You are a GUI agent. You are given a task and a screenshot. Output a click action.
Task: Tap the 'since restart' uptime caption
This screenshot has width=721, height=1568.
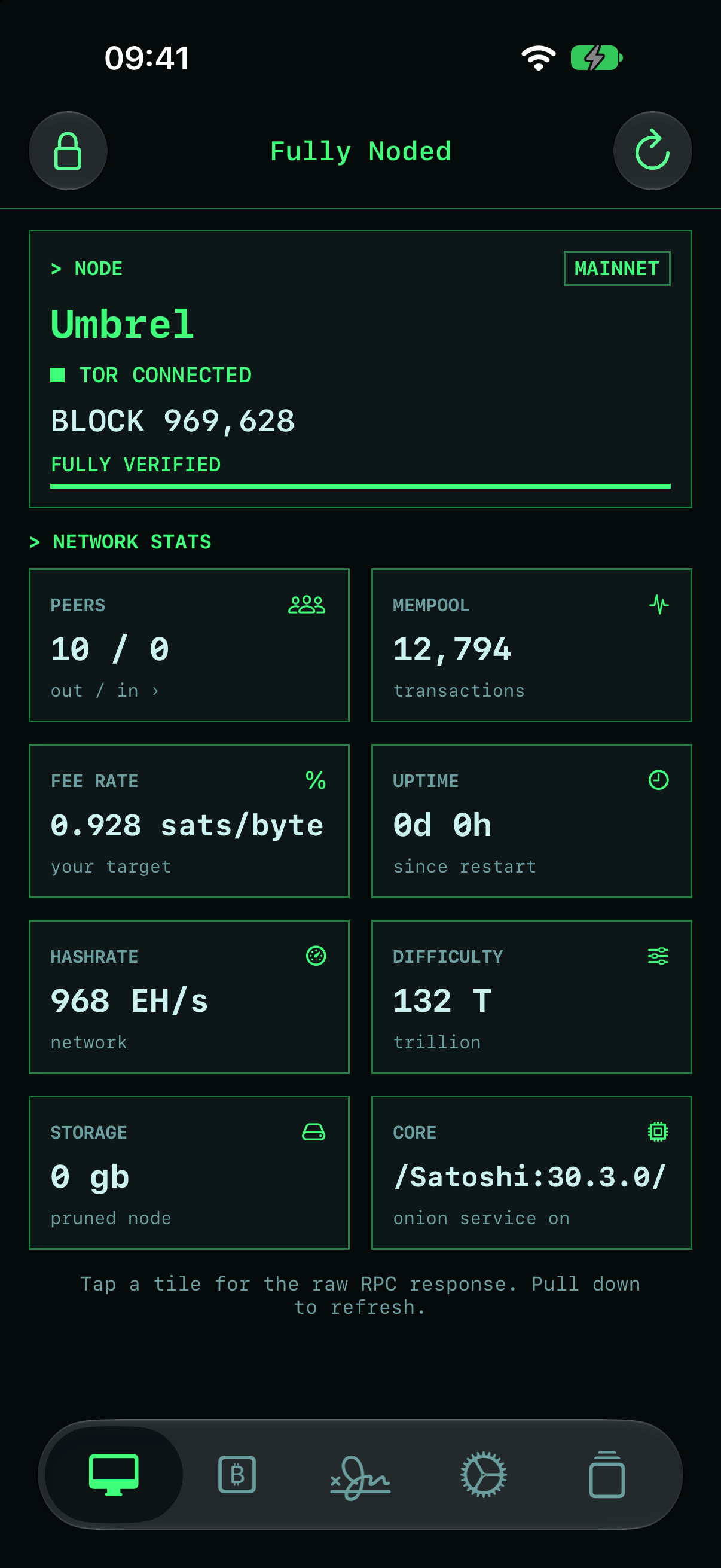click(x=465, y=866)
